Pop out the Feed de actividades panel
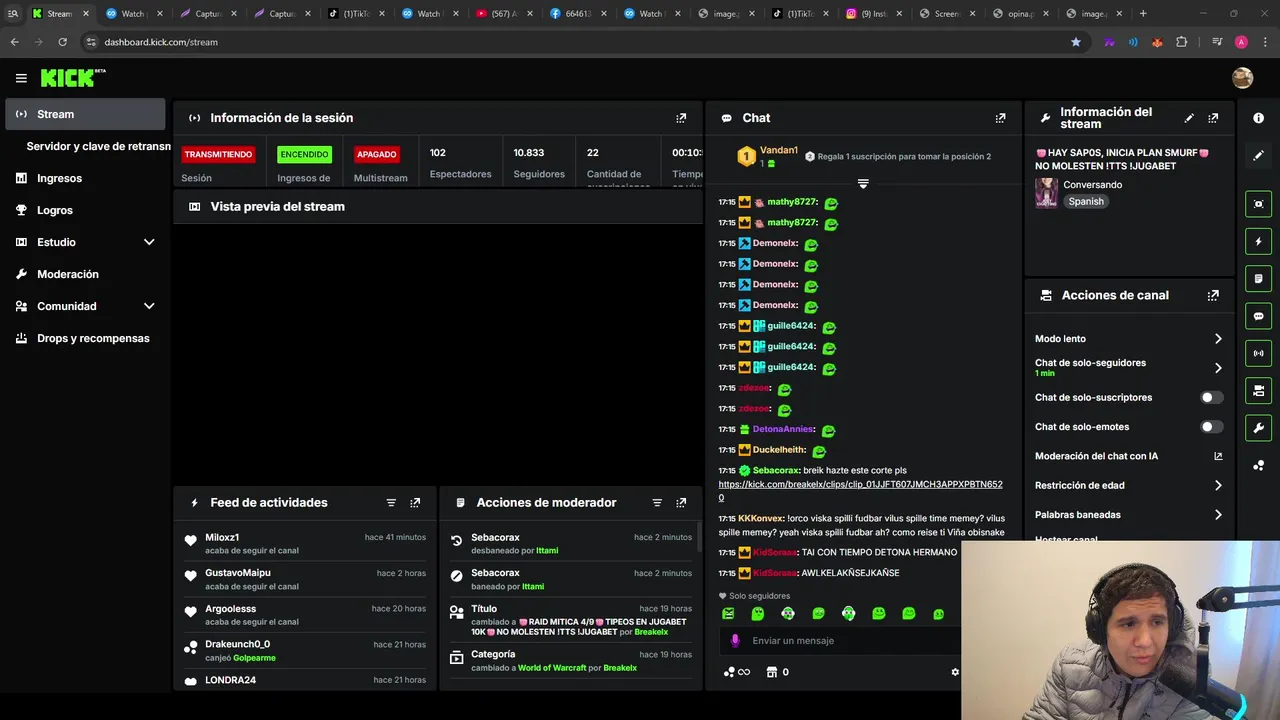This screenshot has width=1280, height=720. click(415, 503)
